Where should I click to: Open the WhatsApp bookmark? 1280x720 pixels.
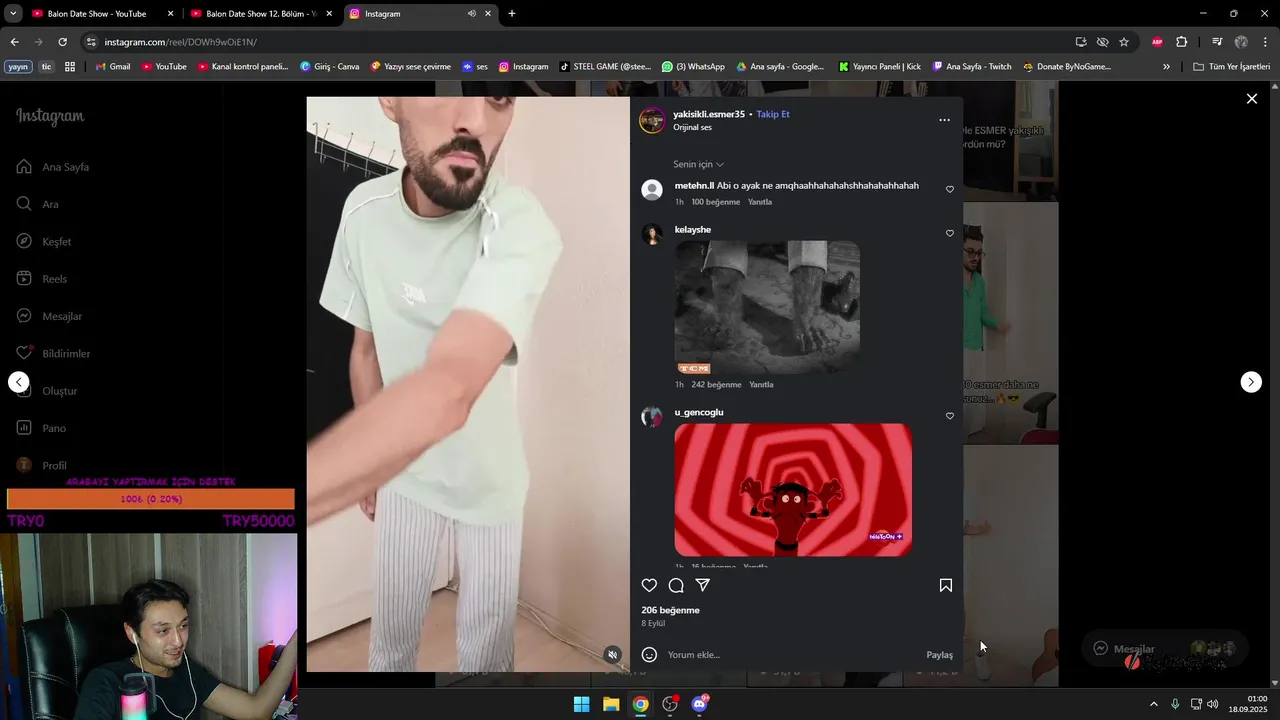tap(693, 67)
